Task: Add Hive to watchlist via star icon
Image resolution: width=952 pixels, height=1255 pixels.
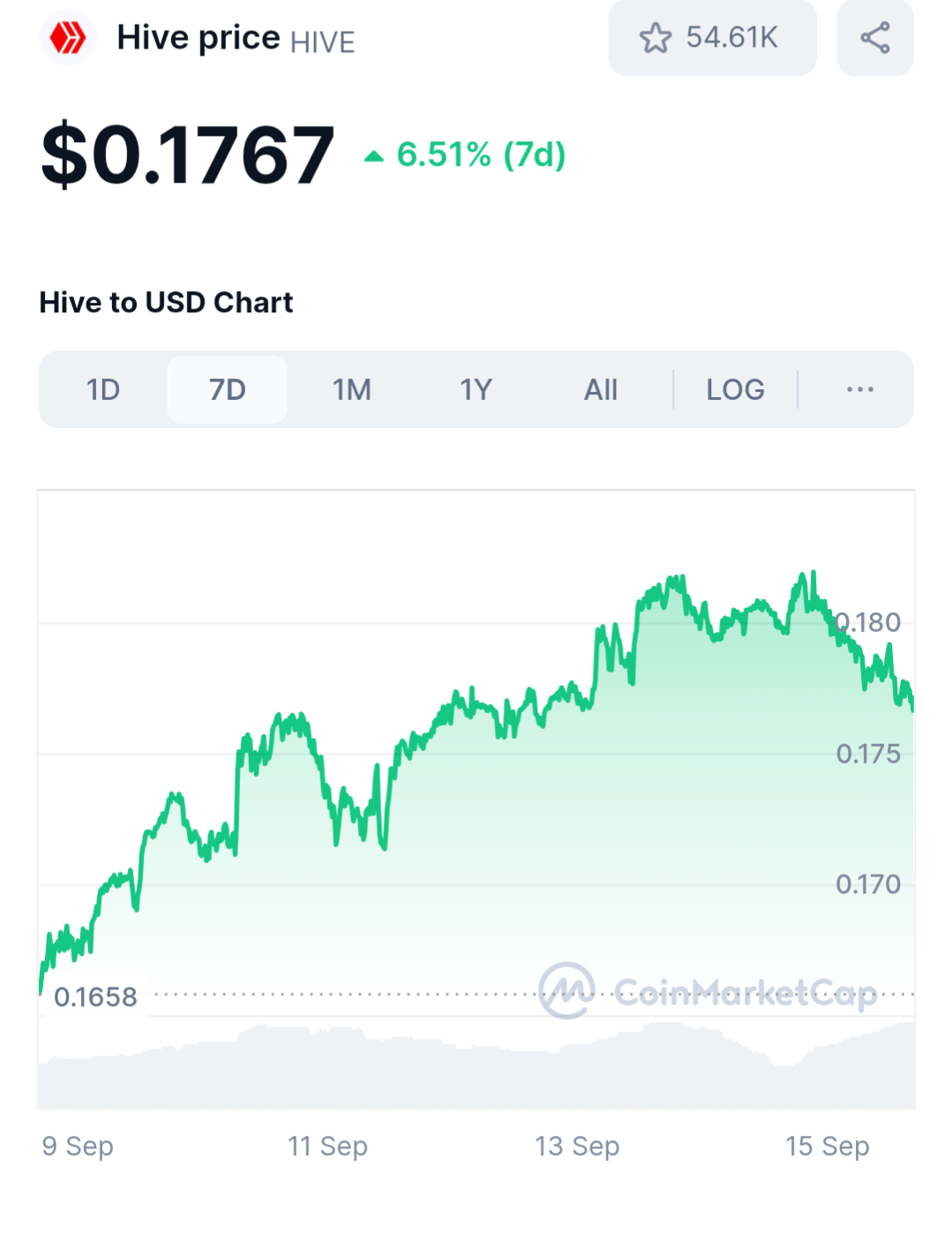Action: (656, 38)
